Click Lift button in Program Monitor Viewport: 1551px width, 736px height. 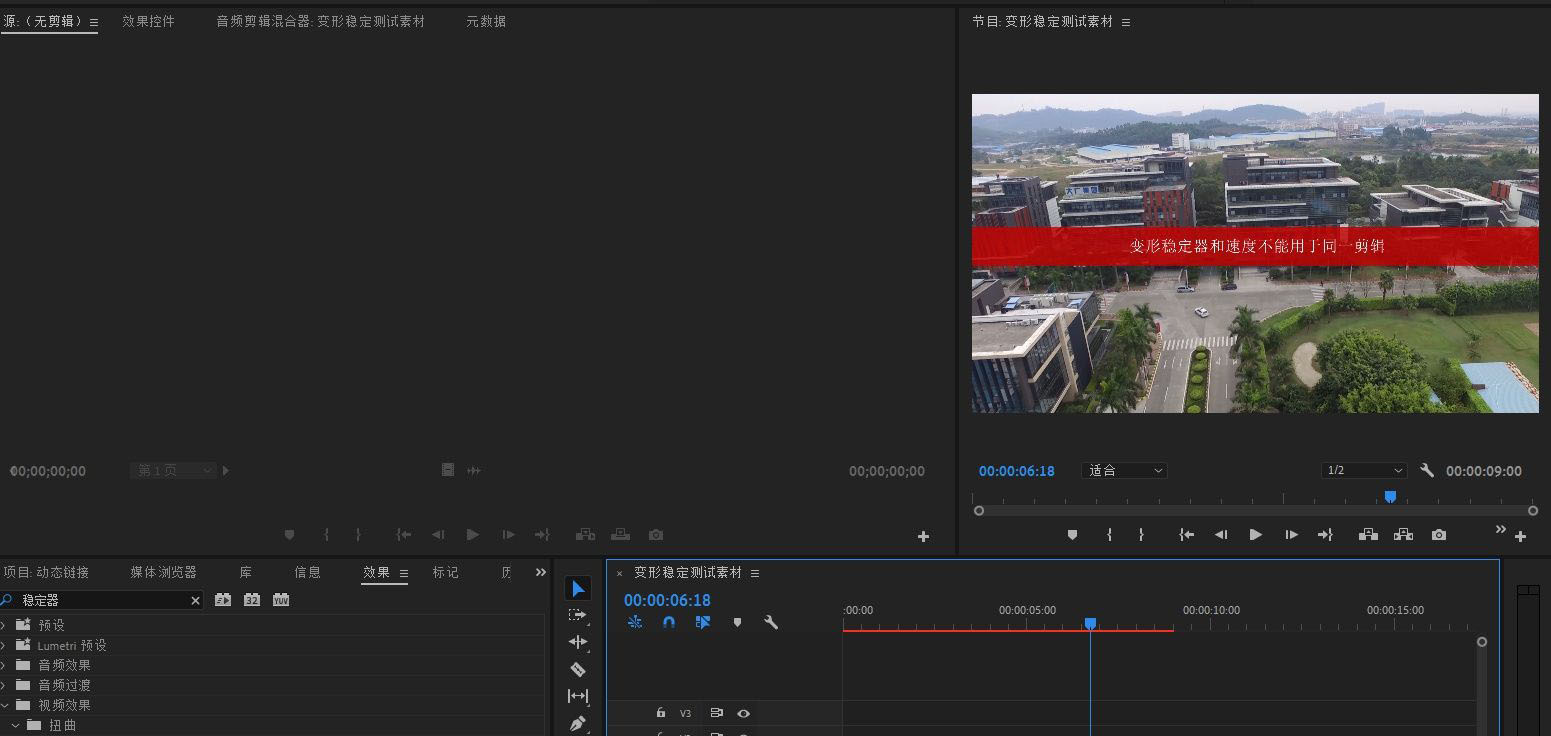coord(1368,535)
